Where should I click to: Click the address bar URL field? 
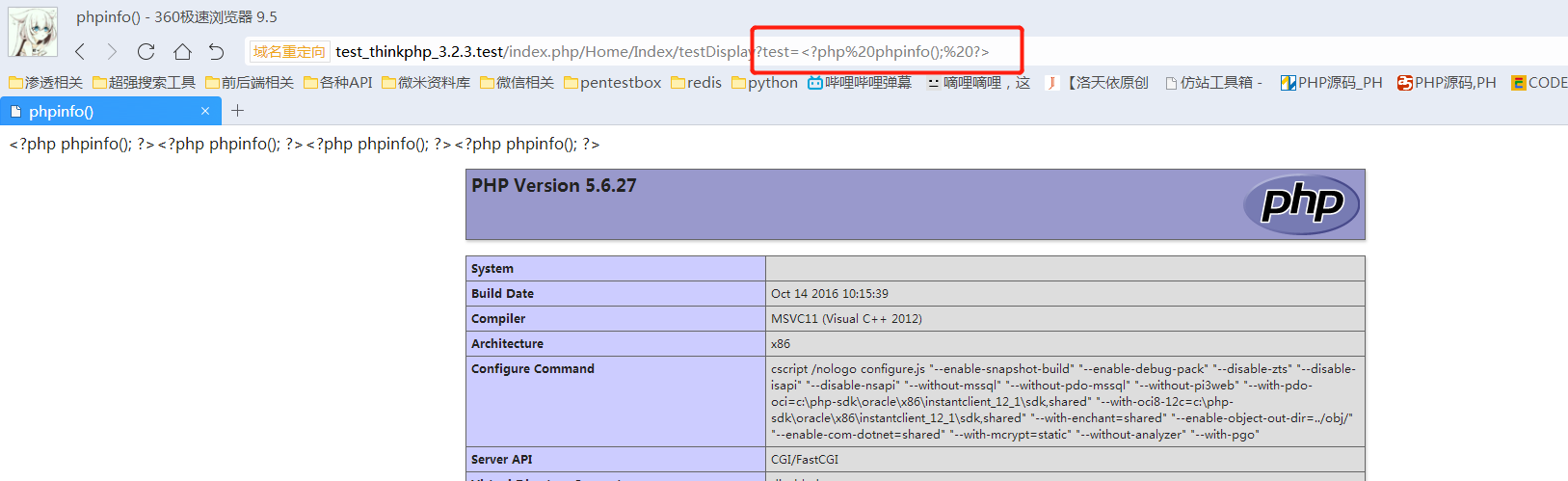click(x=662, y=52)
